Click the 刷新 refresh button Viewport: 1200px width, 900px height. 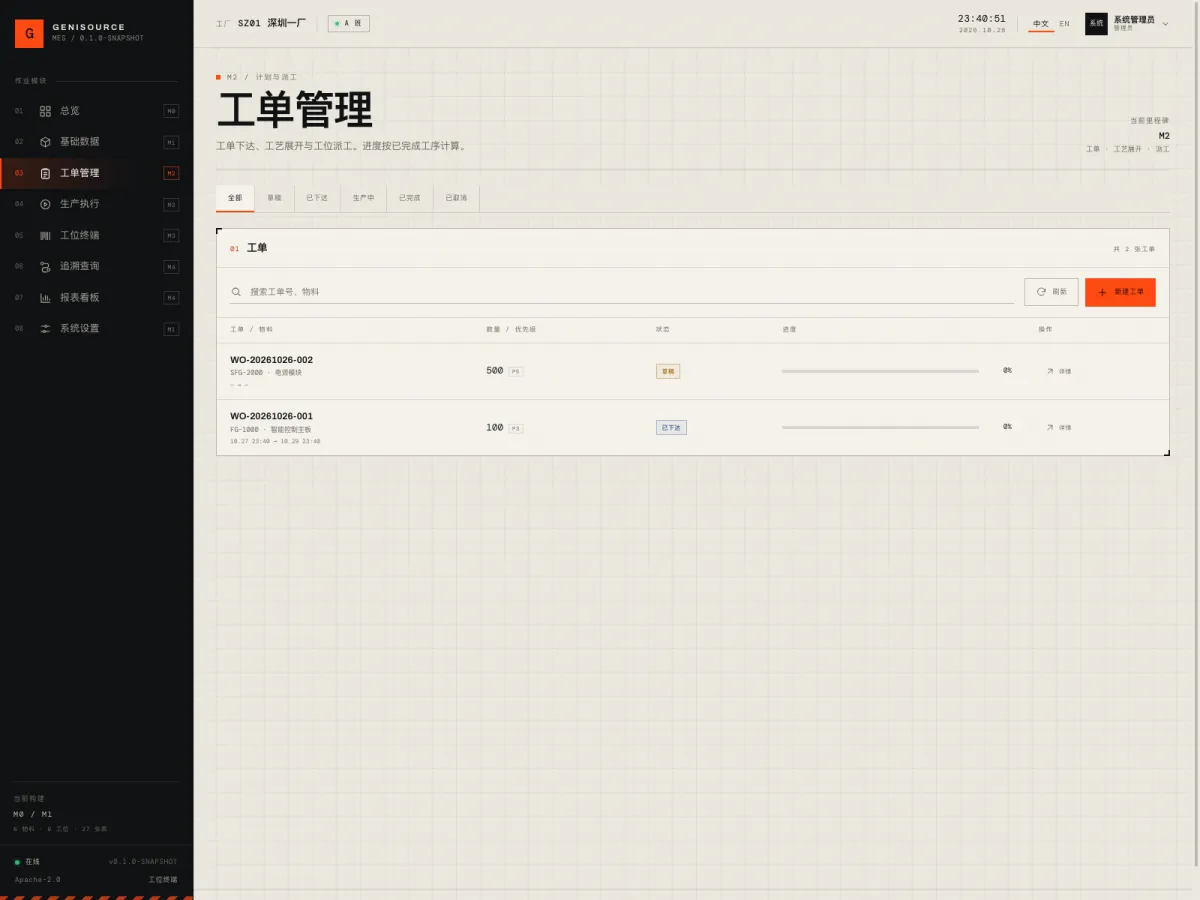tap(1051, 292)
